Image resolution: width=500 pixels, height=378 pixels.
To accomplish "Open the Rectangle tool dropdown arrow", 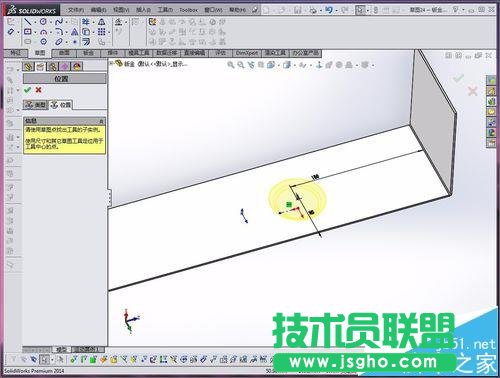I will (x=35, y=33).
